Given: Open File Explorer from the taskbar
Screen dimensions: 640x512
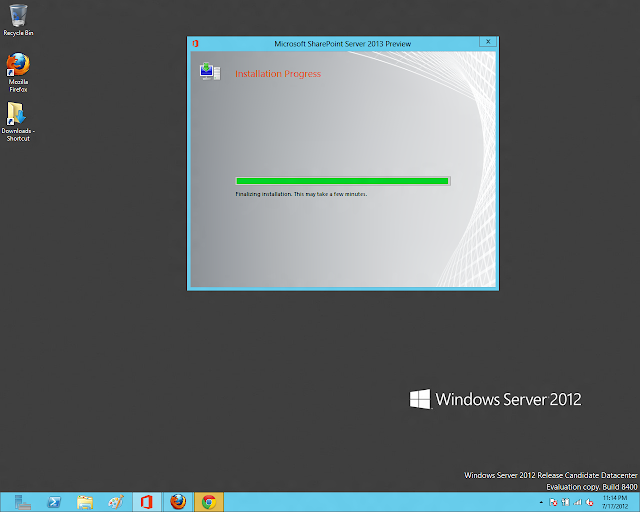Looking at the screenshot, I should (x=85, y=502).
